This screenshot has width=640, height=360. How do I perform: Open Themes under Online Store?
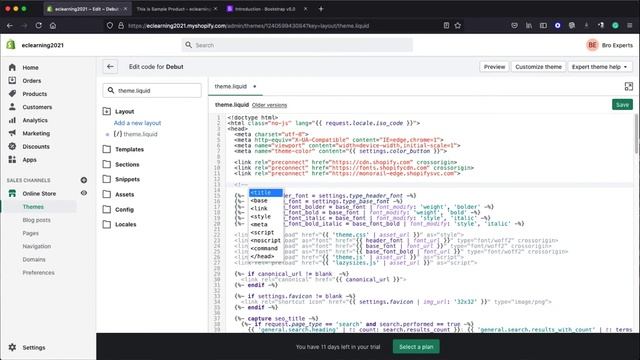[x=33, y=207]
